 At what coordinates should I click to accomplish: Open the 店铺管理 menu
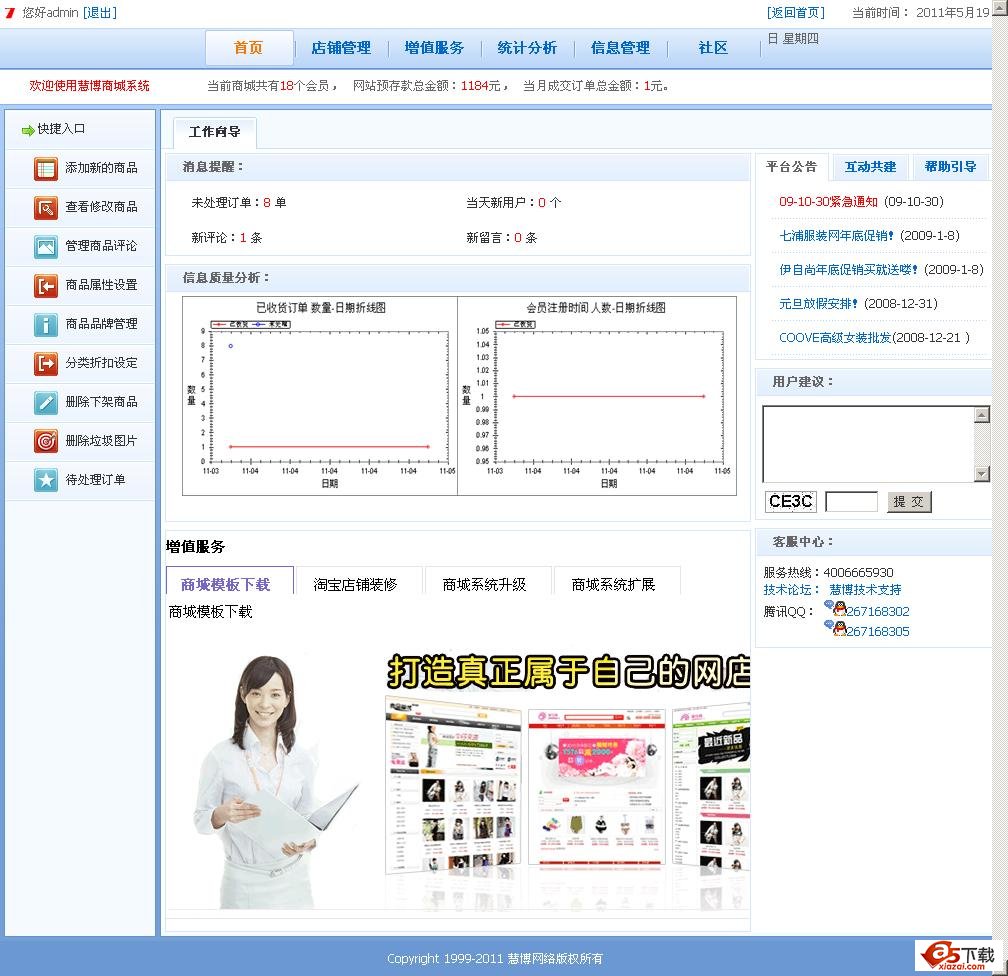[341, 48]
